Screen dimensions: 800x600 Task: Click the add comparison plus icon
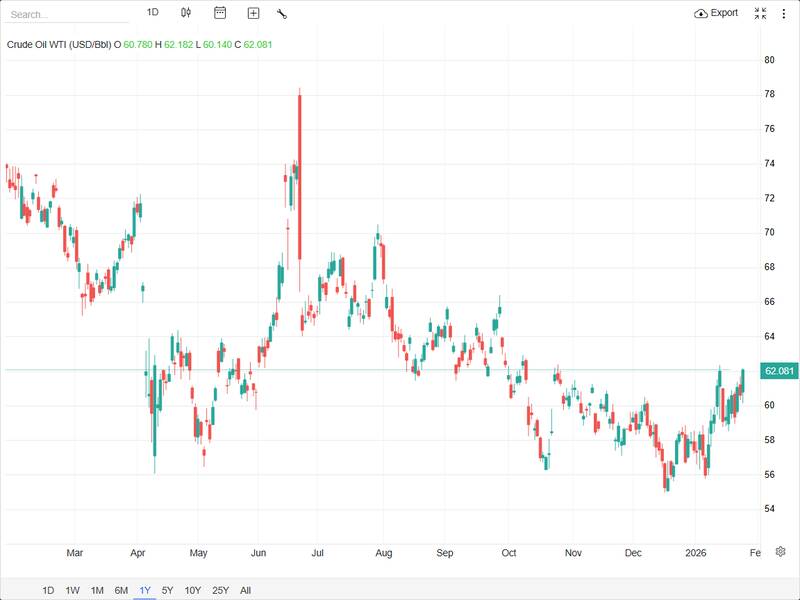tap(253, 13)
